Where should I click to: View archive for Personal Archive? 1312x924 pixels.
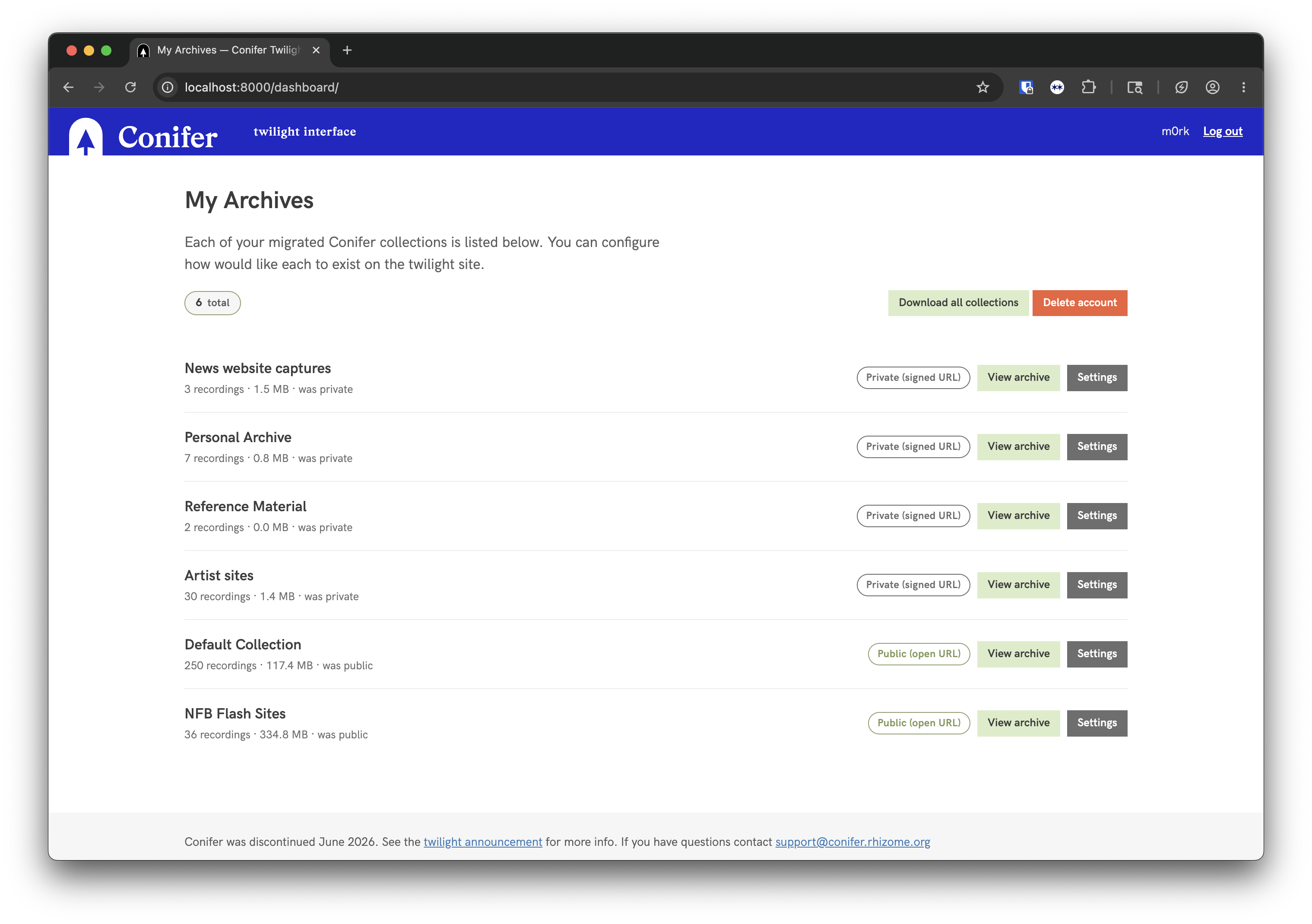coord(1018,447)
